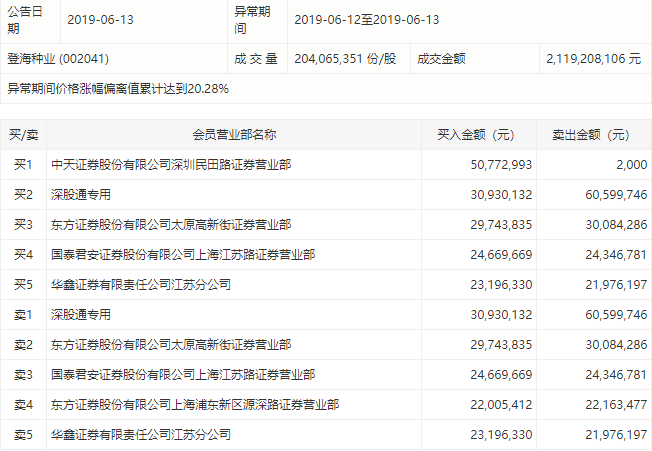
Task: Click the 异常期间 label
Action: pos(252,20)
